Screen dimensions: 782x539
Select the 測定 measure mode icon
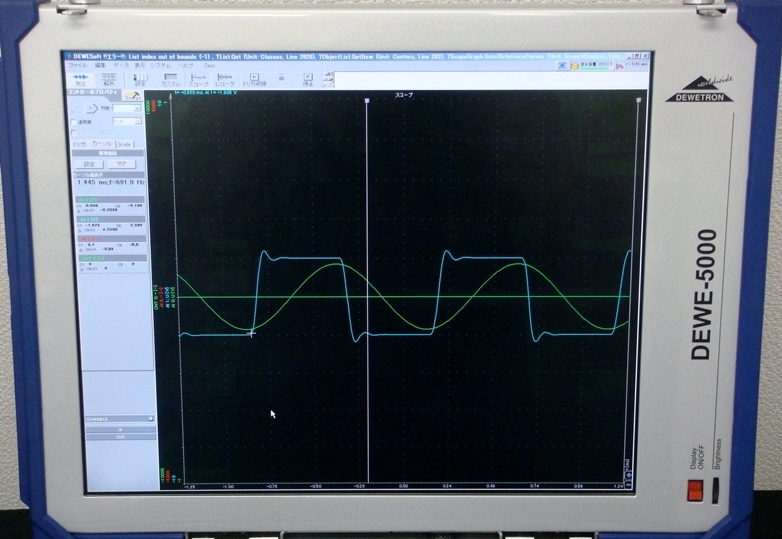tap(80, 80)
